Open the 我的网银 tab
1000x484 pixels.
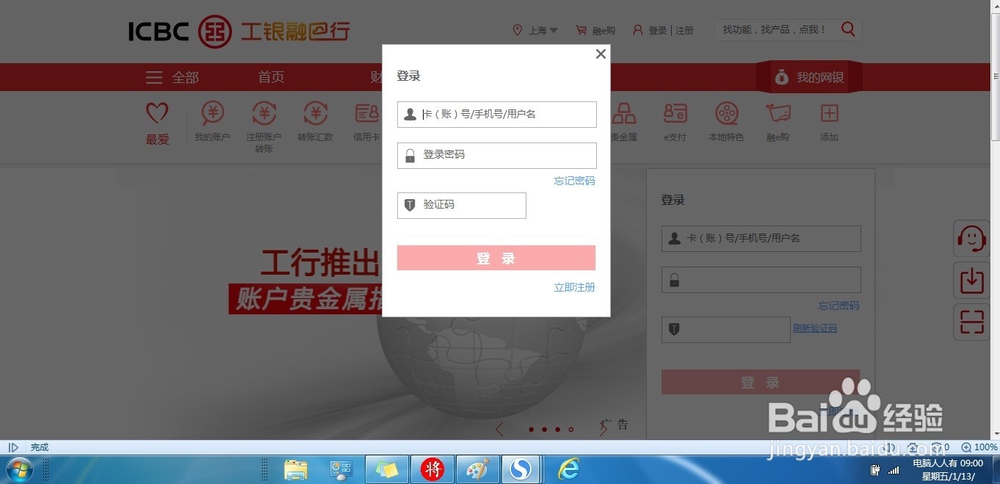(x=809, y=77)
